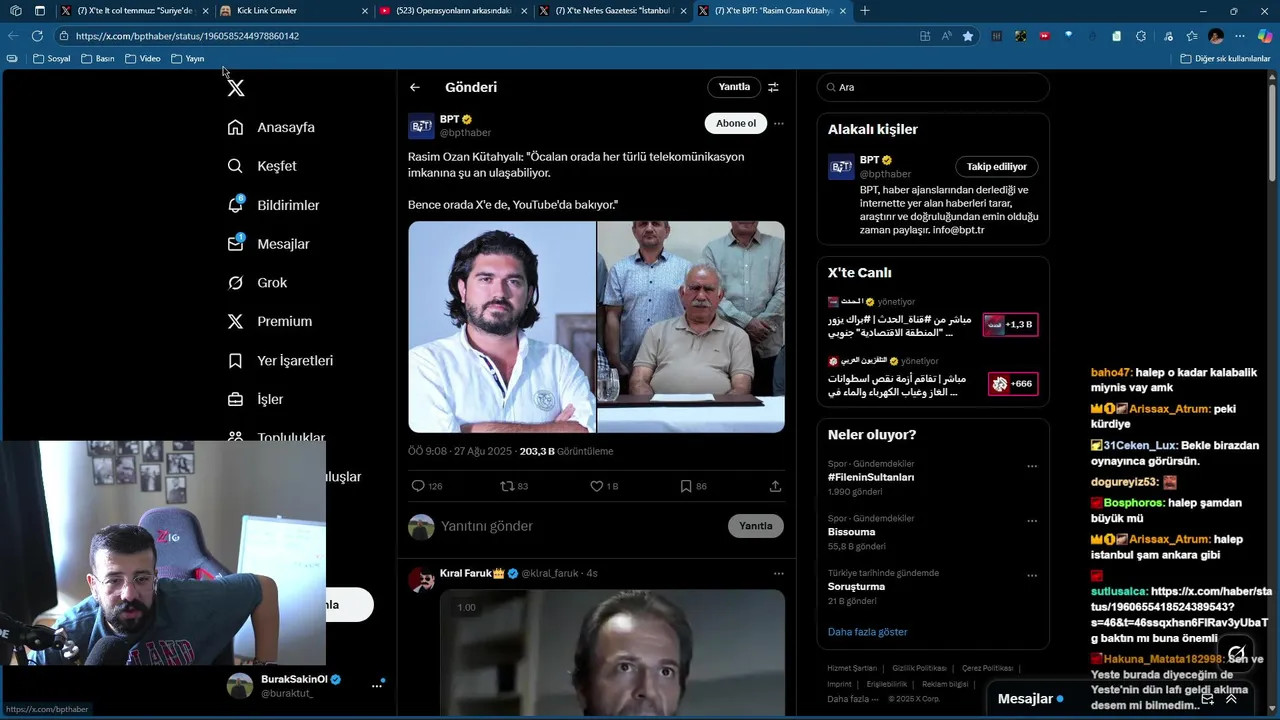Image resolution: width=1280 pixels, height=720 pixels.
Task: Open browser profile avatar
Action: click(x=1216, y=36)
